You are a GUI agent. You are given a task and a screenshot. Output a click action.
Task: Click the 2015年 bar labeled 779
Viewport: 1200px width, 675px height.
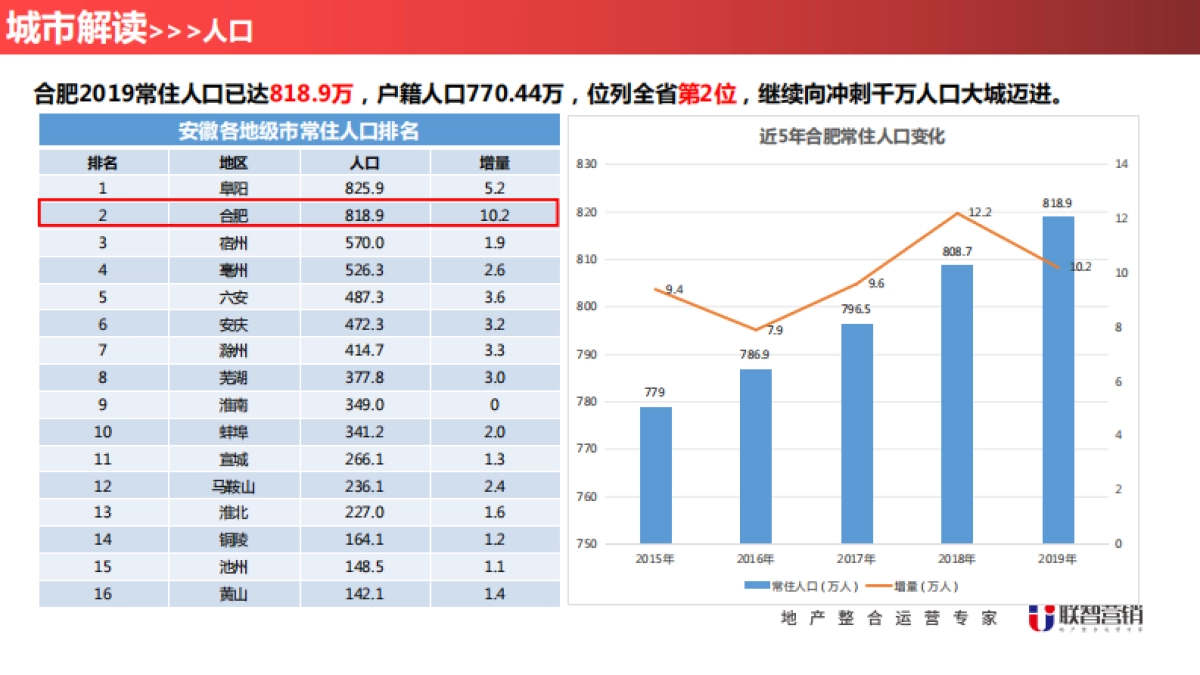click(655, 475)
